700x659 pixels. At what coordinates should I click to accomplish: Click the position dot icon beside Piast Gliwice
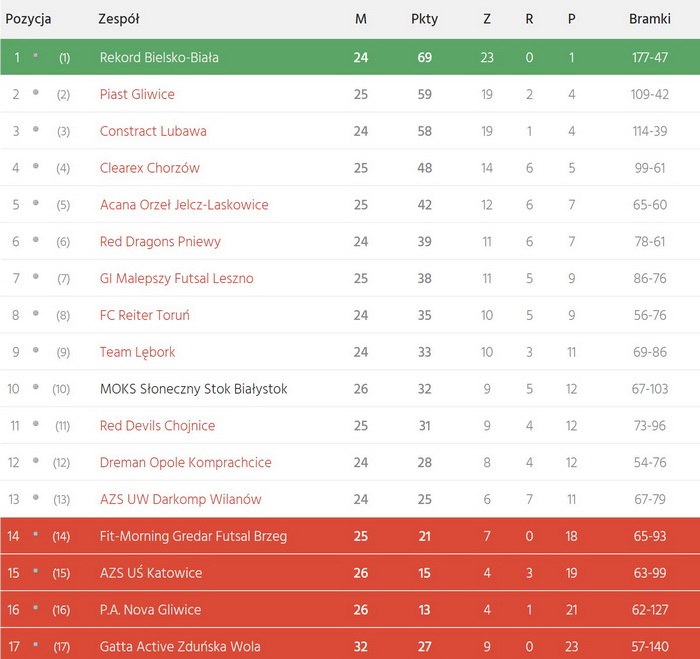click(36, 92)
